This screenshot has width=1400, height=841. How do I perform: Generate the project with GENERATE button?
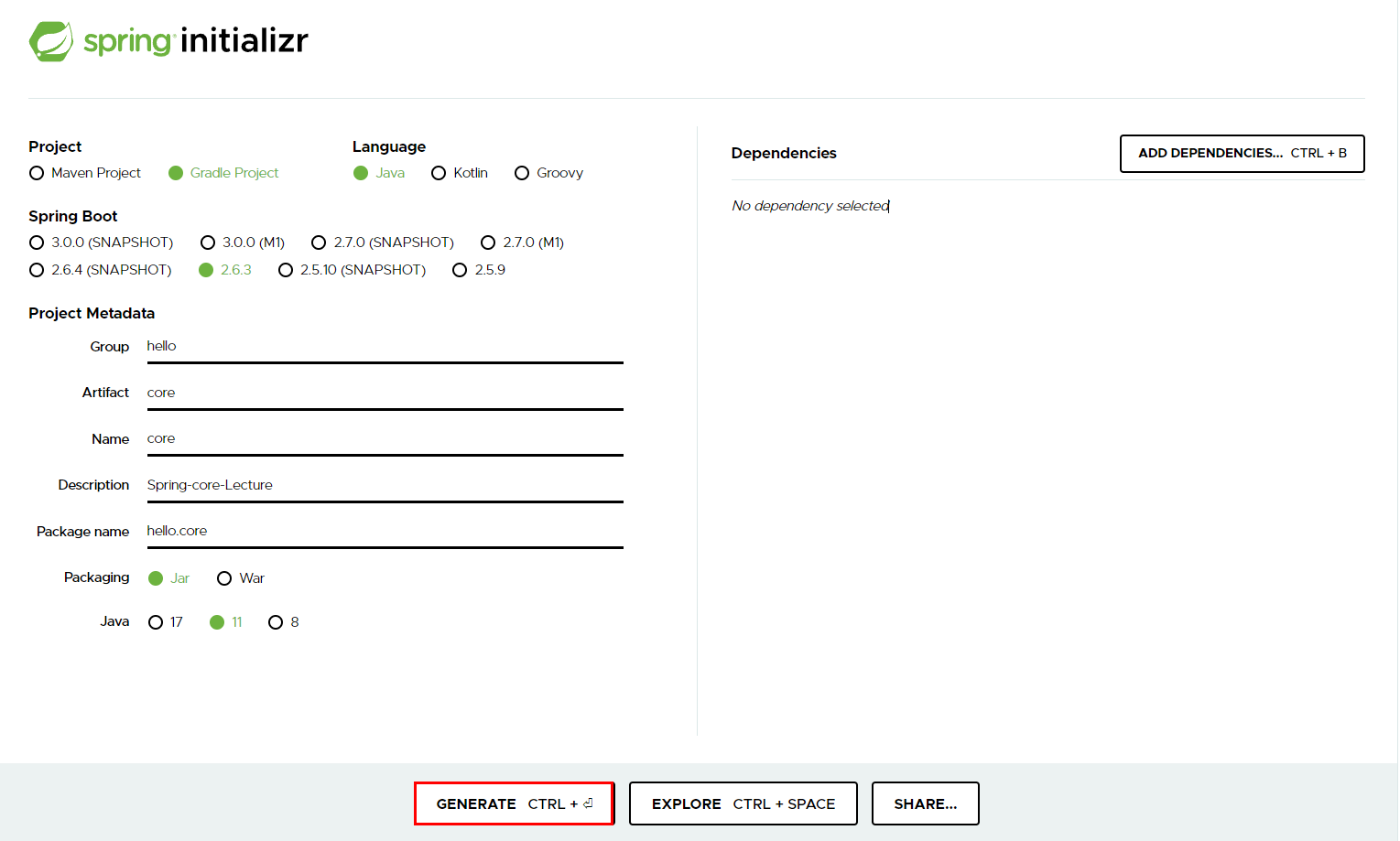point(514,803)
